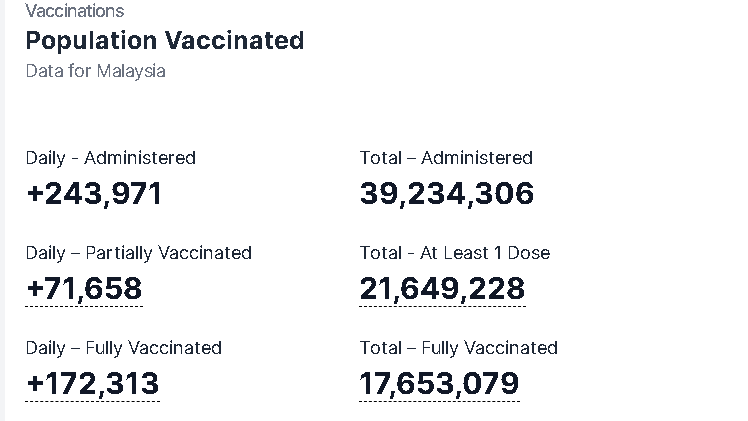
Task: Click the dotted-underlined +71,658 value
Action: [84, 288]
